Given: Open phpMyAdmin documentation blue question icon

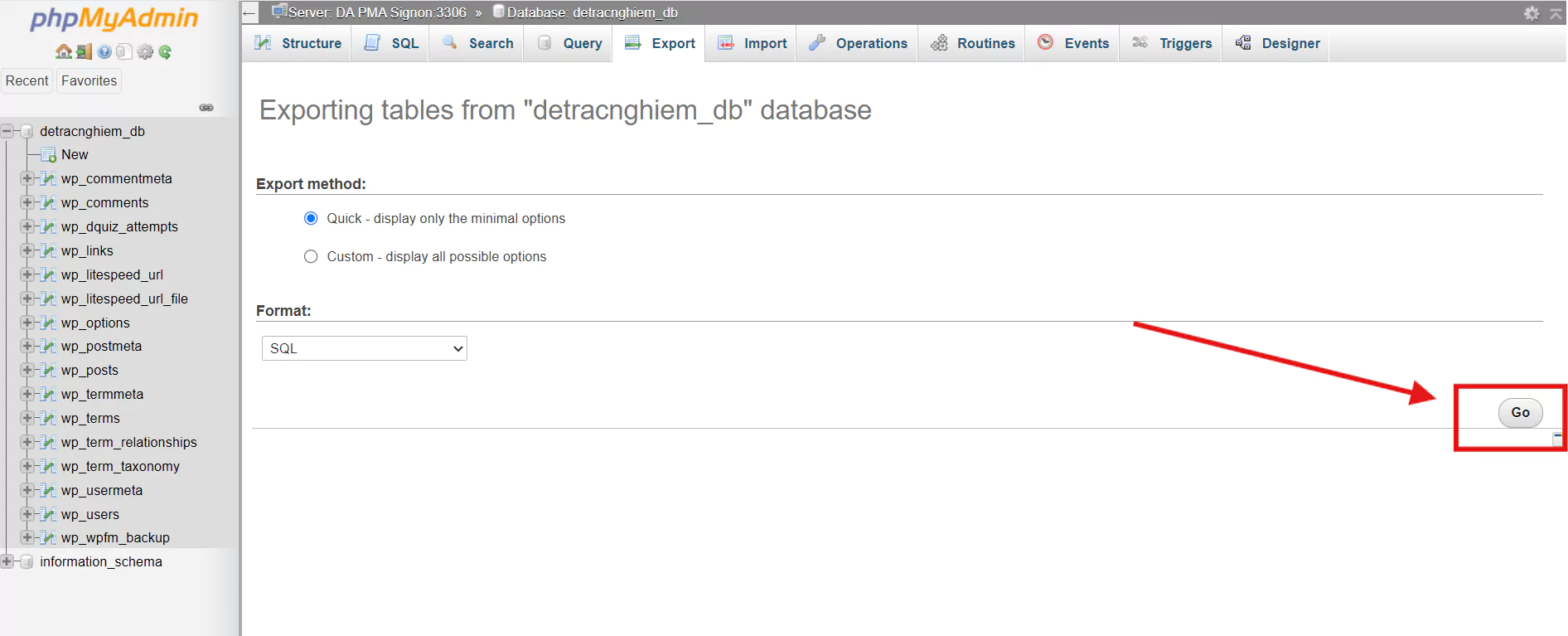Looking at the screenshot, I should tap(104, 52).
